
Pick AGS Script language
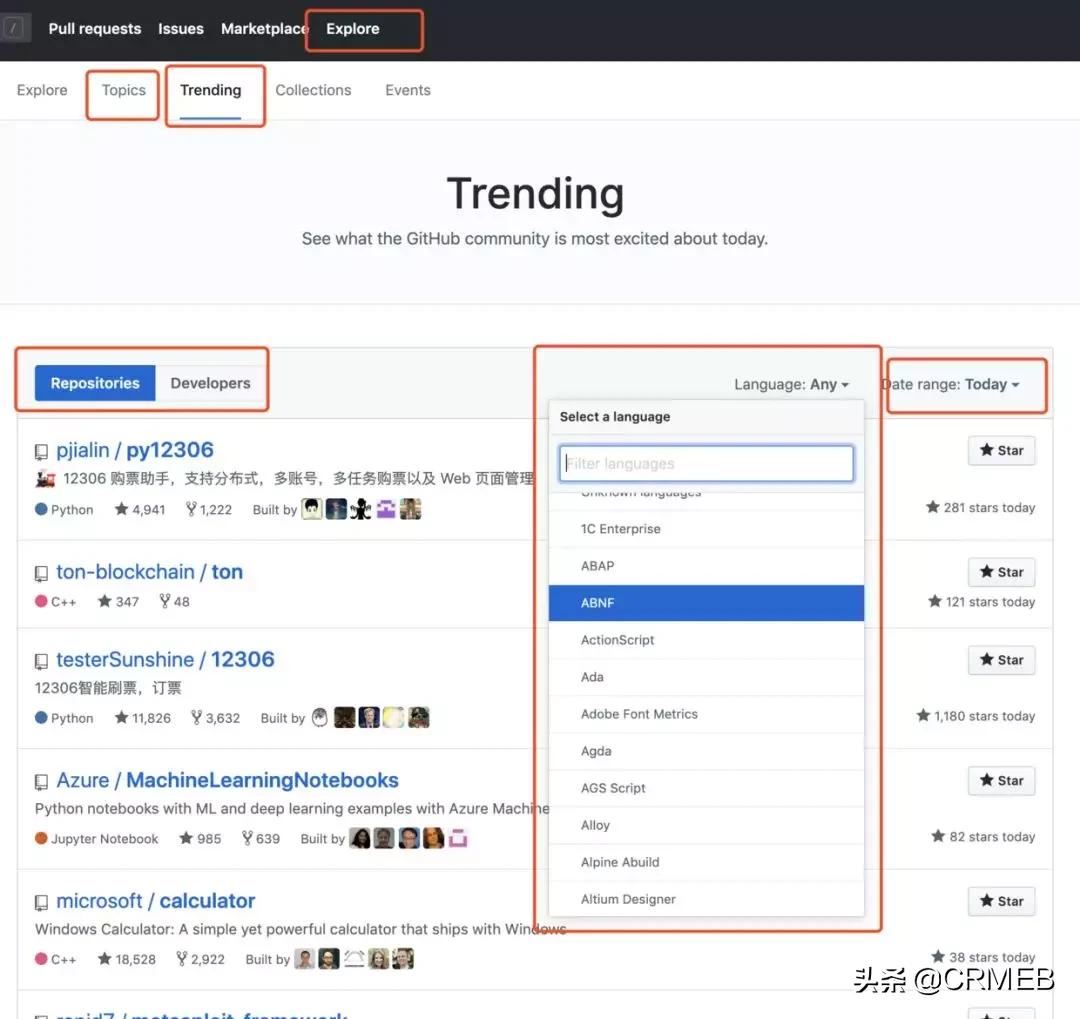pos(706,788)
